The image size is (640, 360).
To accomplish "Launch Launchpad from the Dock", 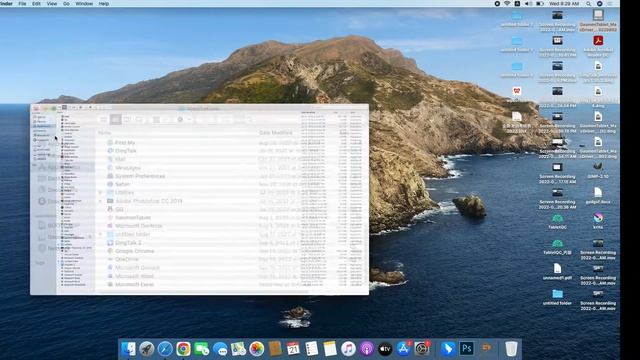I will 147,349.
